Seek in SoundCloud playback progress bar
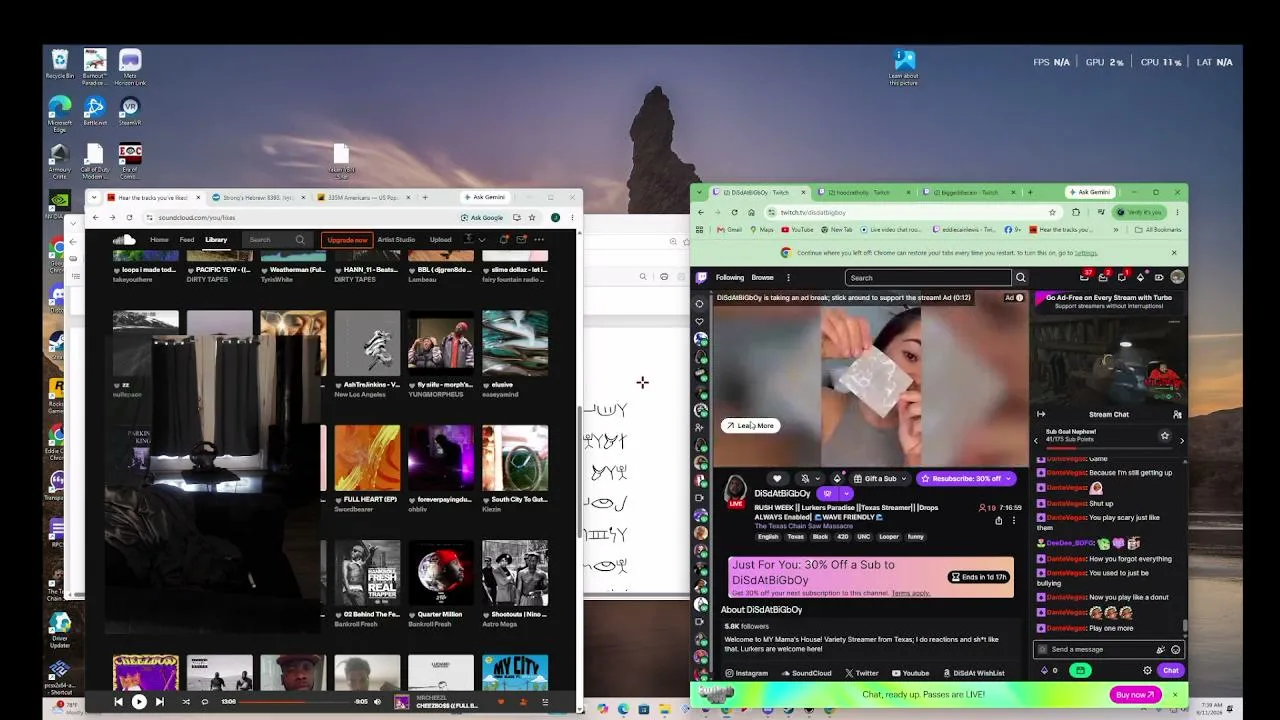 coord(296,702)
